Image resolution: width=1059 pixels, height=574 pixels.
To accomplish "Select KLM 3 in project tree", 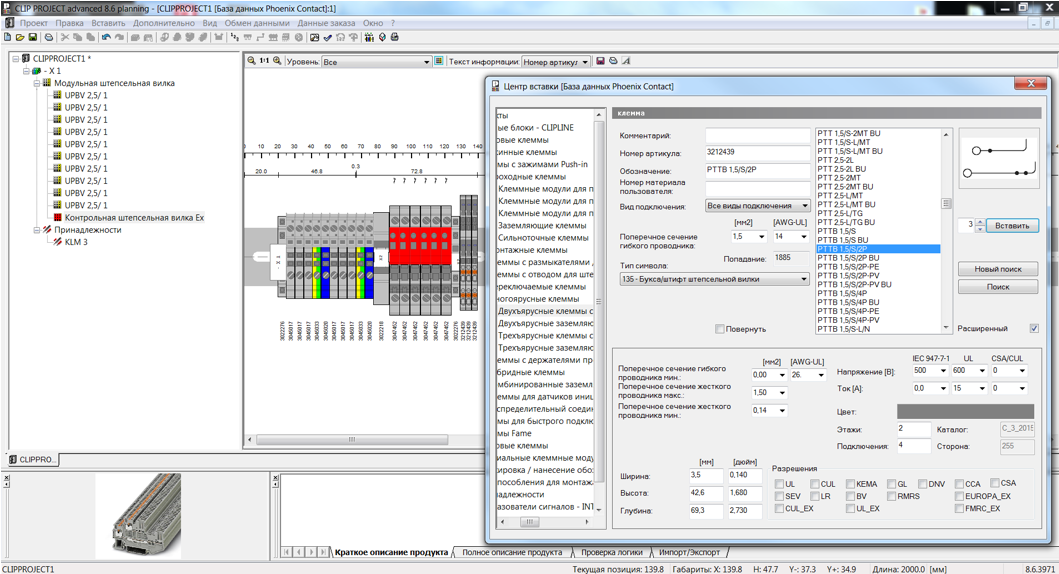I will [x=76, y=242].
